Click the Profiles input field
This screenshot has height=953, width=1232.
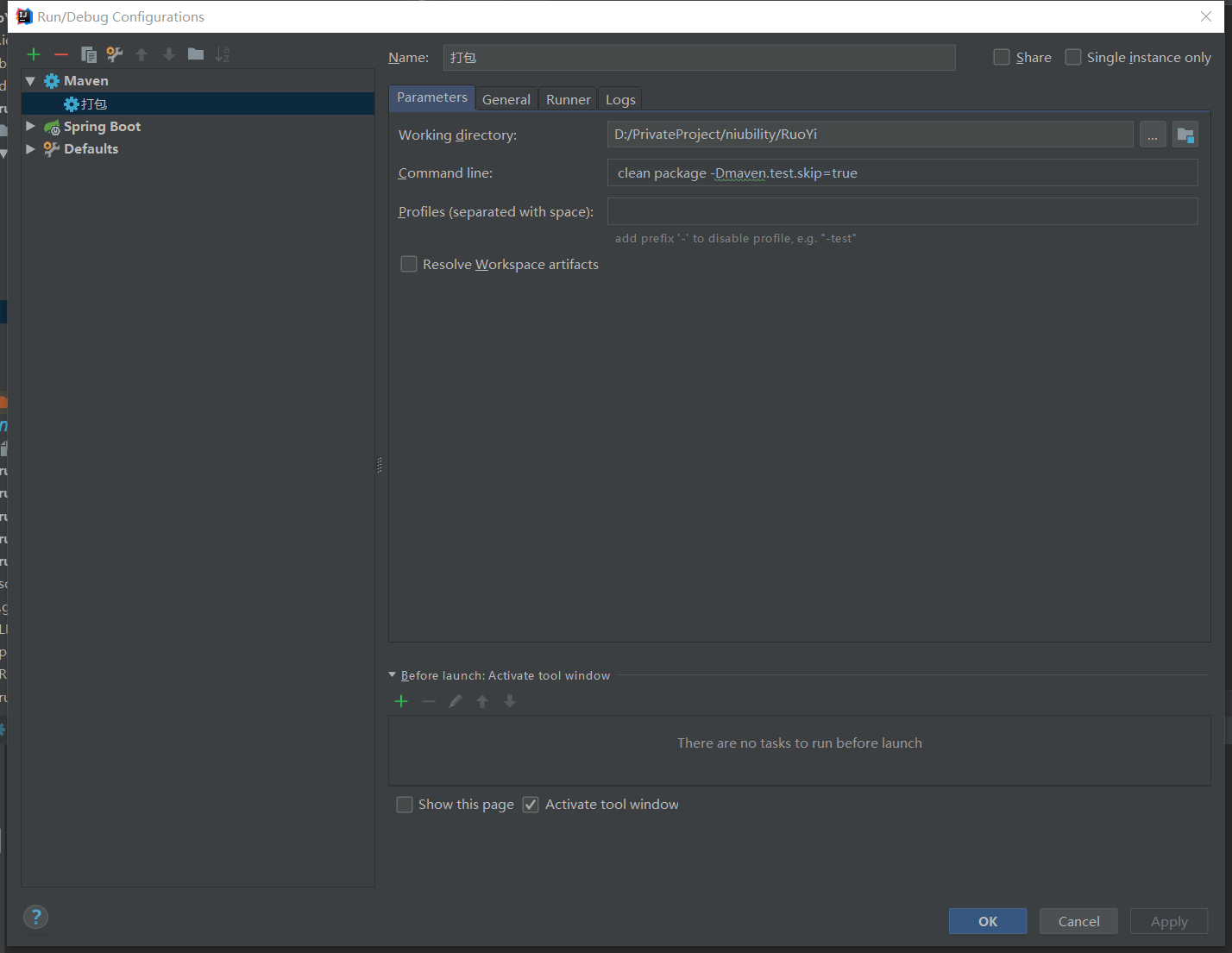click(902, 211)
